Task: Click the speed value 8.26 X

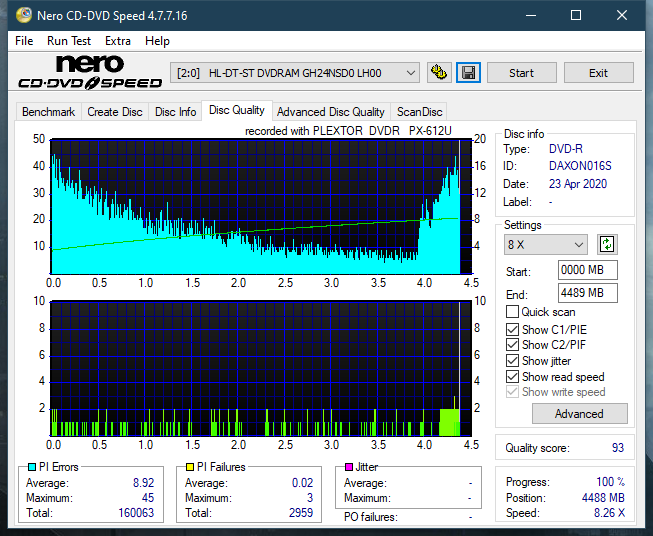Action: (609, 513)
